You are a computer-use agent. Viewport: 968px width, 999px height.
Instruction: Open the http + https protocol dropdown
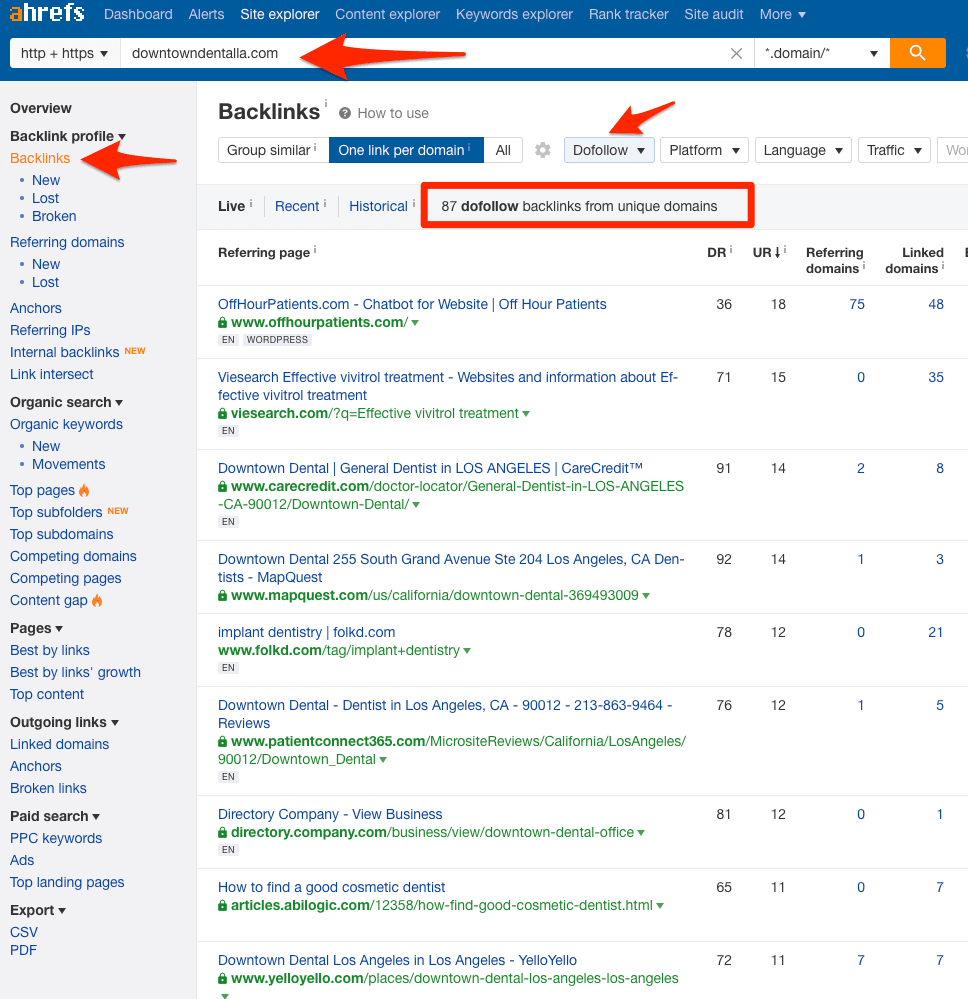click(64, 54)
